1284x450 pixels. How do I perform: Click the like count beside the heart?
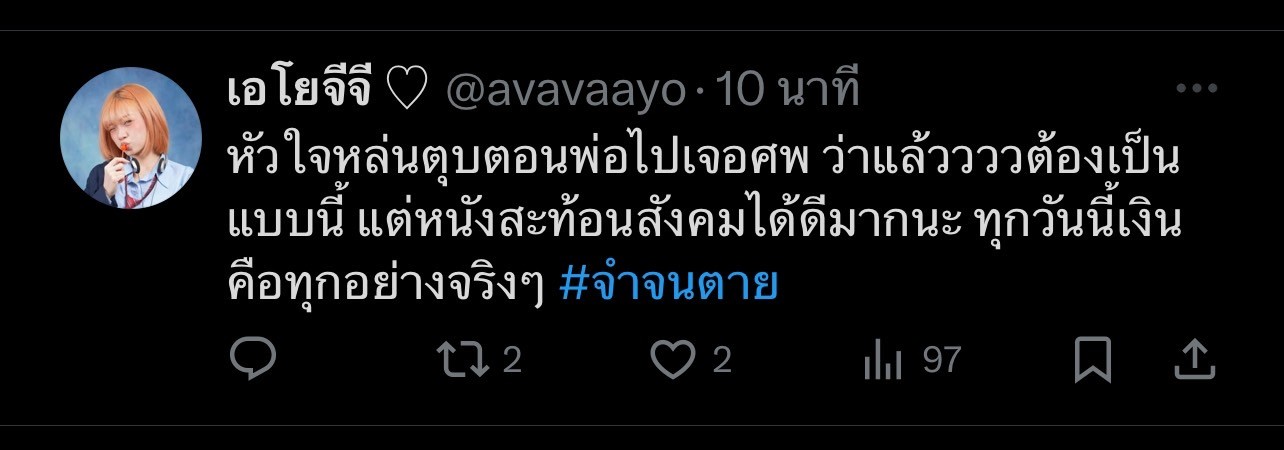722,360
